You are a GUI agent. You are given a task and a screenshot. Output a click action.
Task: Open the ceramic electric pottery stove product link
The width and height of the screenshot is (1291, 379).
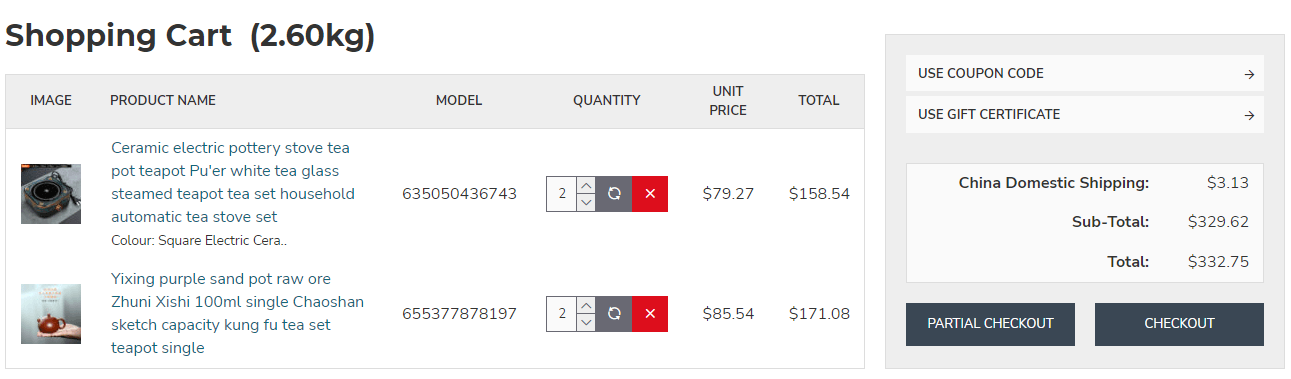[x=233, y=182]
